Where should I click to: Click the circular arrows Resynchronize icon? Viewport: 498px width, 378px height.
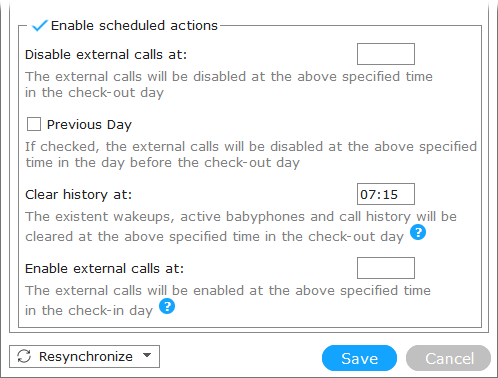[24, 356]
